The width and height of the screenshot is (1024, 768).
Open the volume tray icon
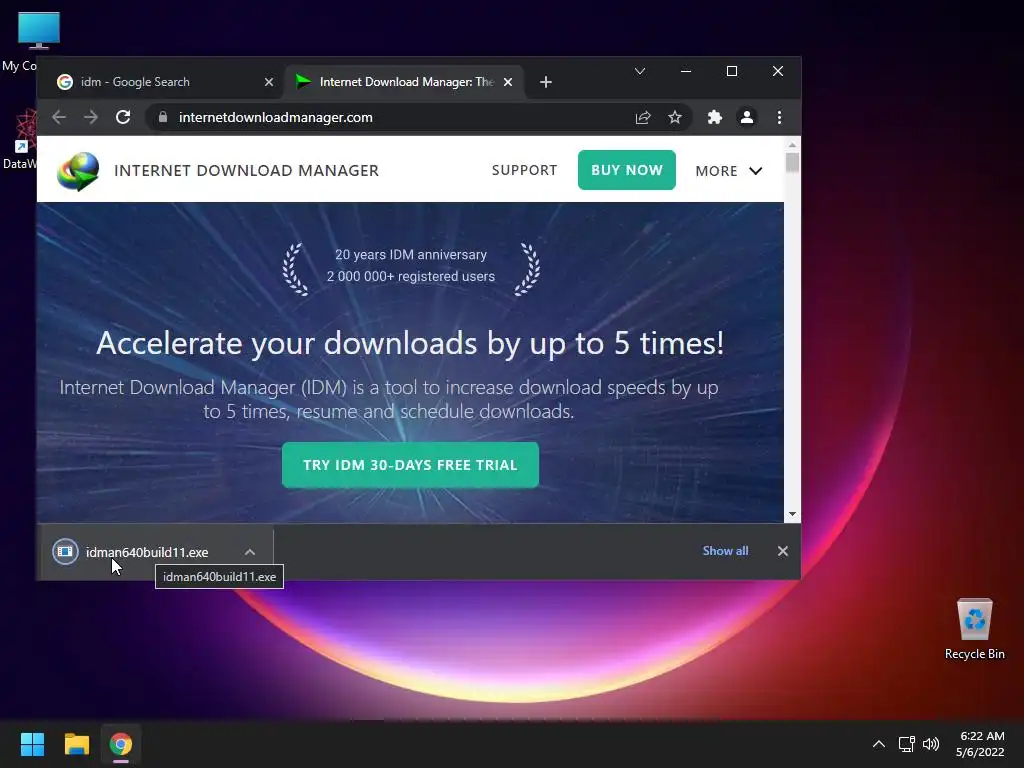point(931,744)
